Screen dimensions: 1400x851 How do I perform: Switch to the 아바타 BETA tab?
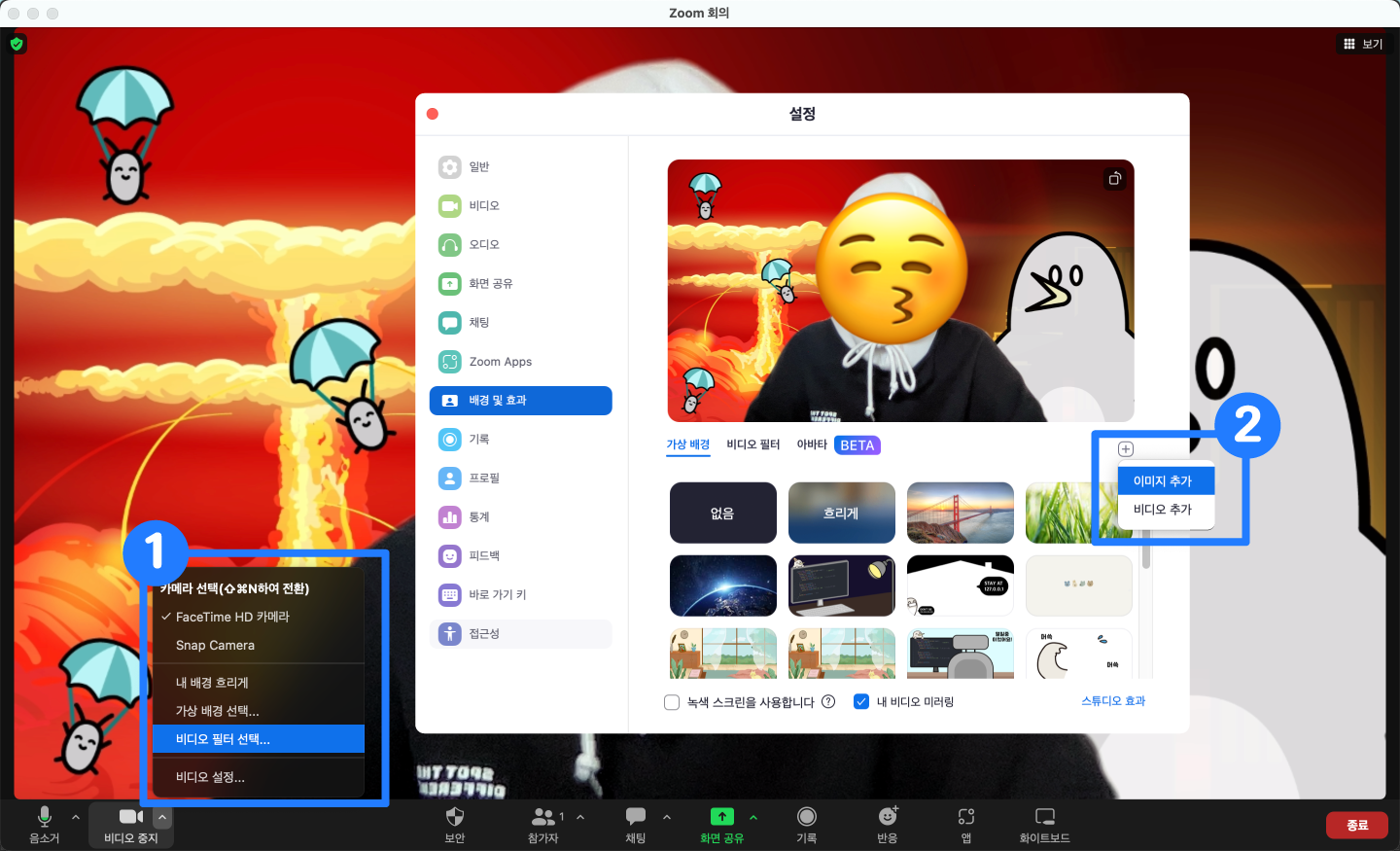pyautogui.click(x=838, y=444)
